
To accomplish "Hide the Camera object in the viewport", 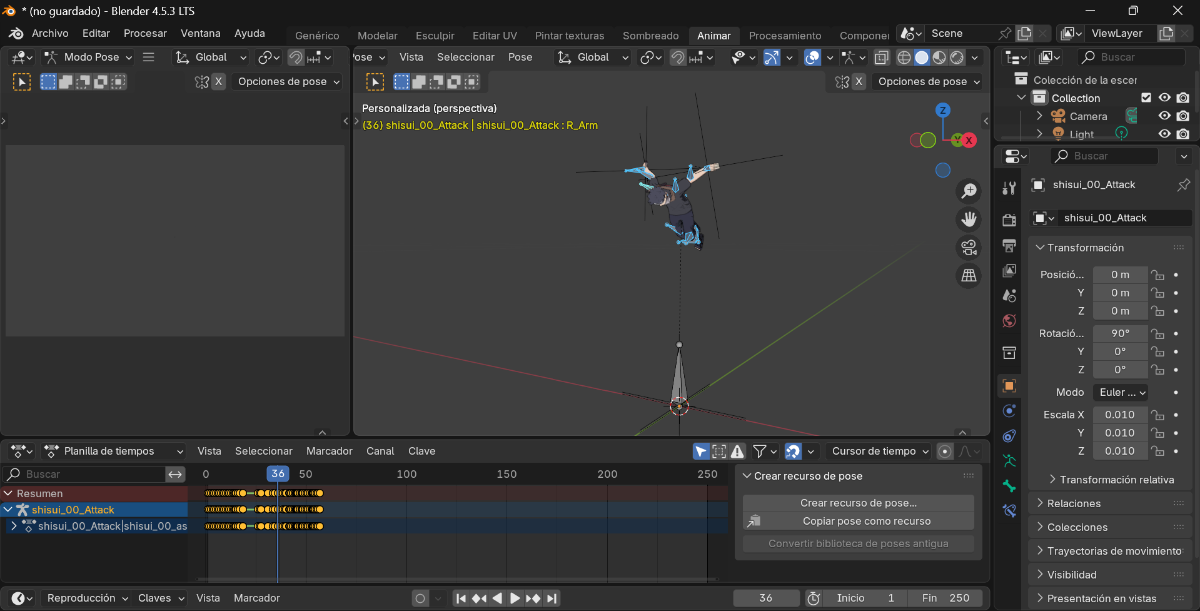I will pyautogui.click(x=1164, y=116).
